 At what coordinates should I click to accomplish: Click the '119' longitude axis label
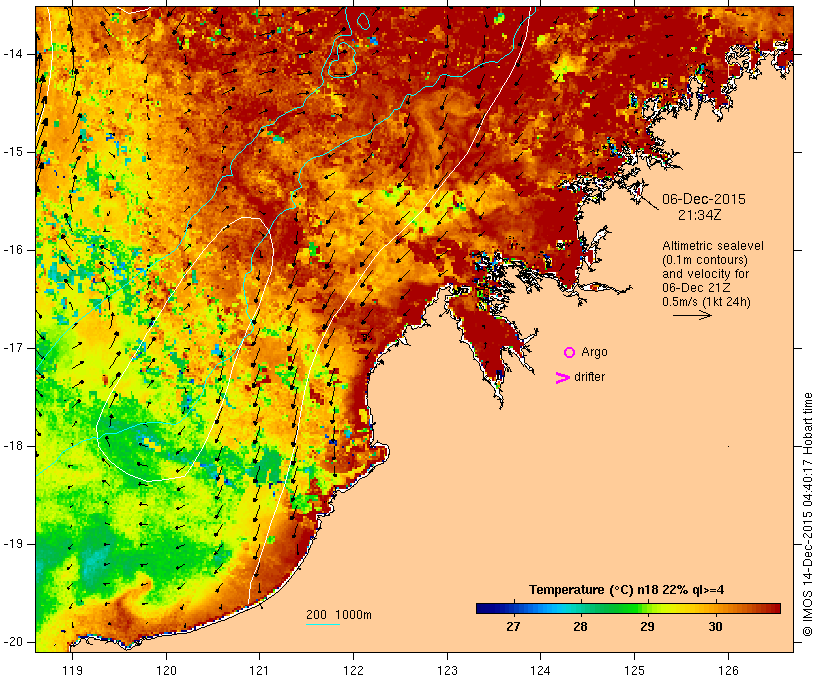tap(72, 671)
